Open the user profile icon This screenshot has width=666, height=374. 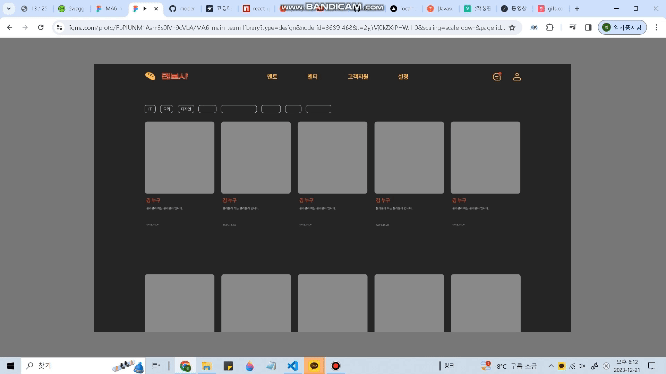[516, 77]
